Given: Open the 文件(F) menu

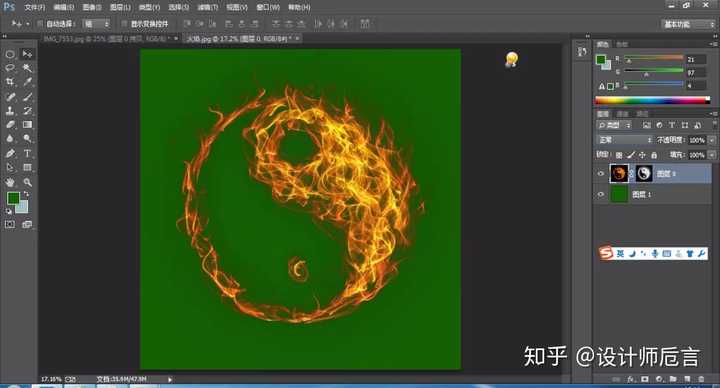Looking at the screenshot, I should [34, 7].
